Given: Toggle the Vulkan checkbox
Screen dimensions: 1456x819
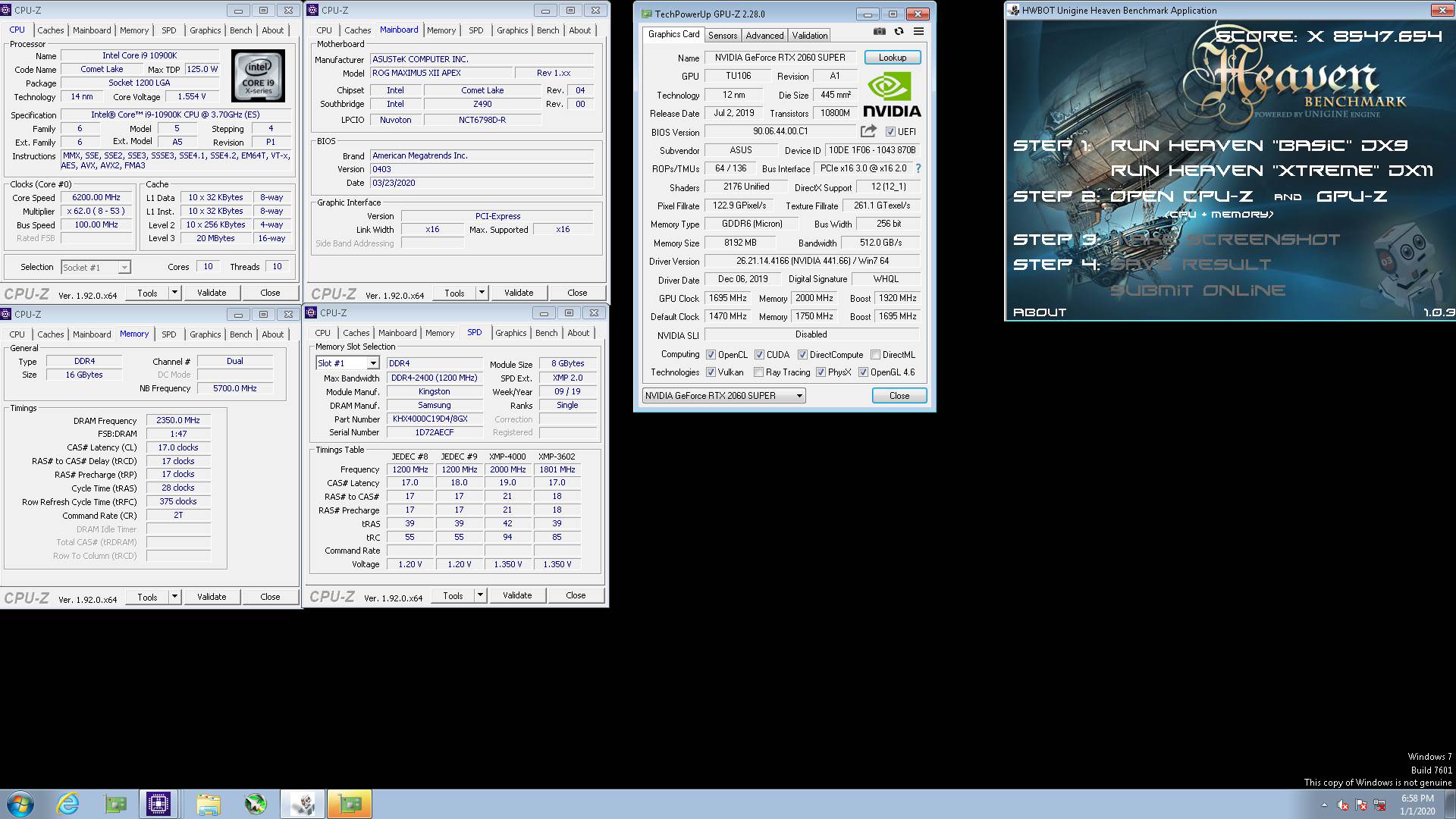Looking at the screenshot, I should [711, 372].
